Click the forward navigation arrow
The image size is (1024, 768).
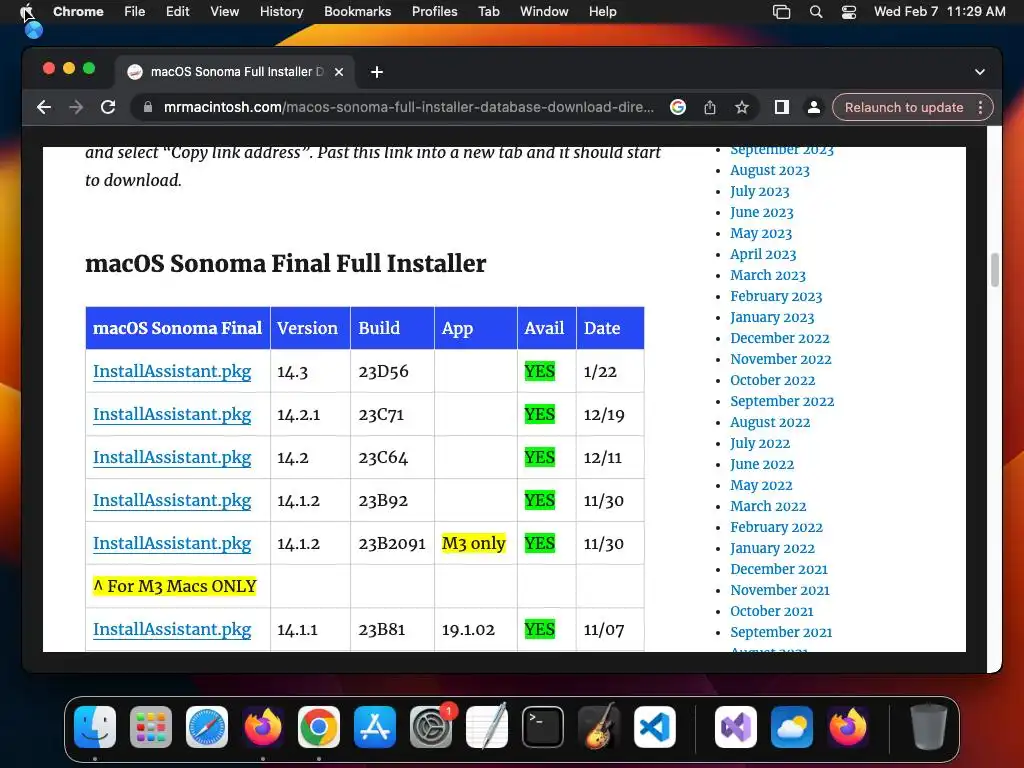pyautogui.click(x=76, y=107)
